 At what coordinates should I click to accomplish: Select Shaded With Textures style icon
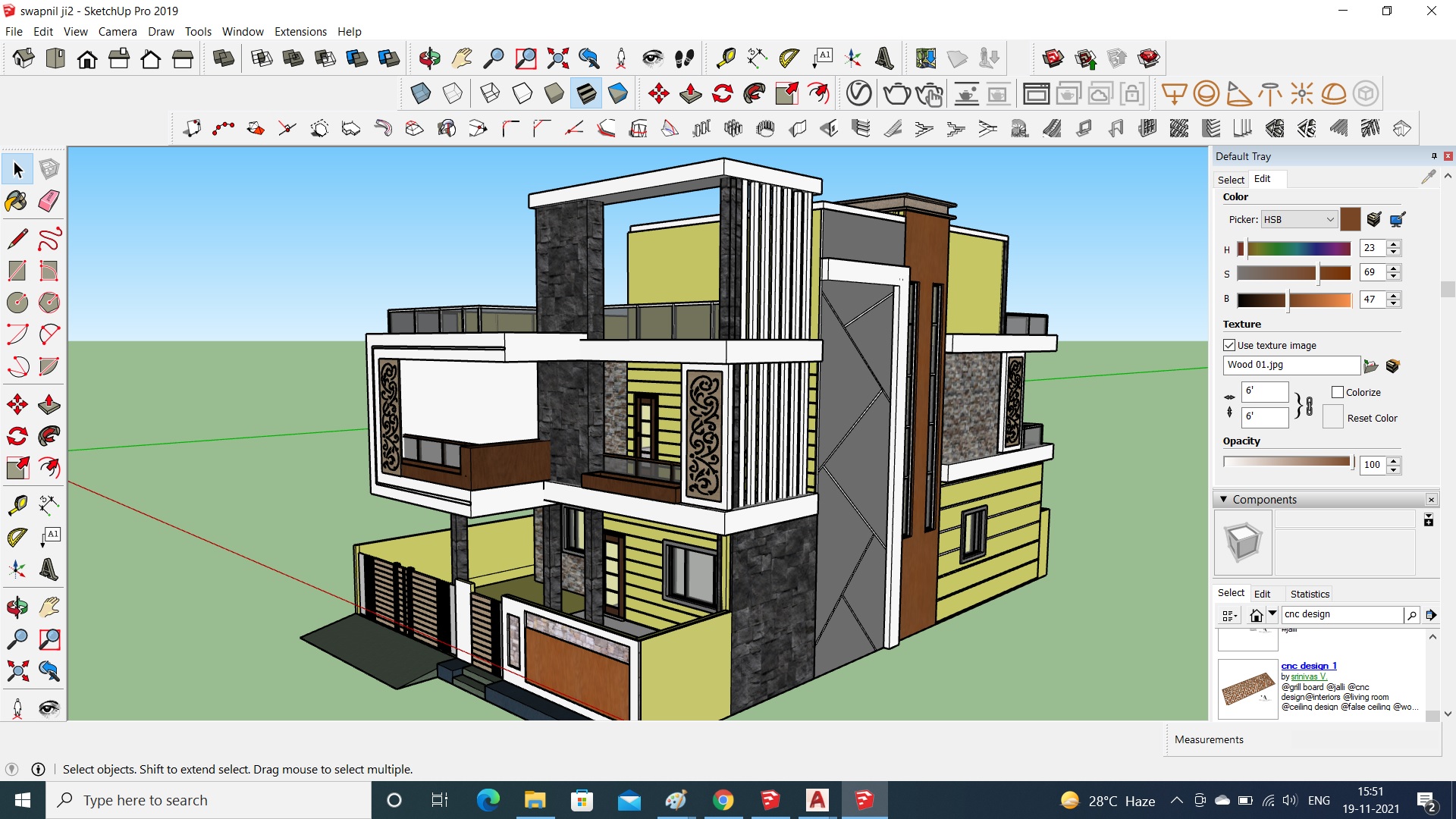pos(586,93)
